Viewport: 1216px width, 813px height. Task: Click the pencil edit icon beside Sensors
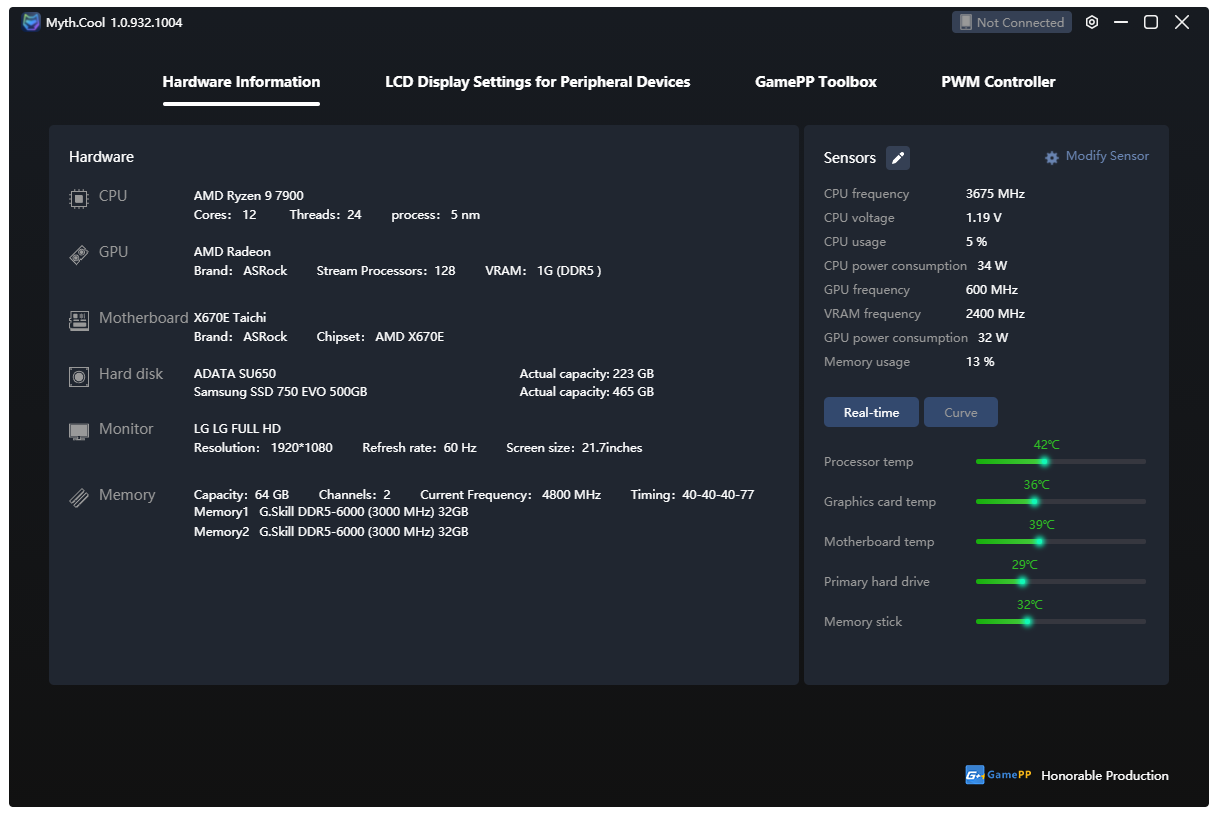pos(898,158)
